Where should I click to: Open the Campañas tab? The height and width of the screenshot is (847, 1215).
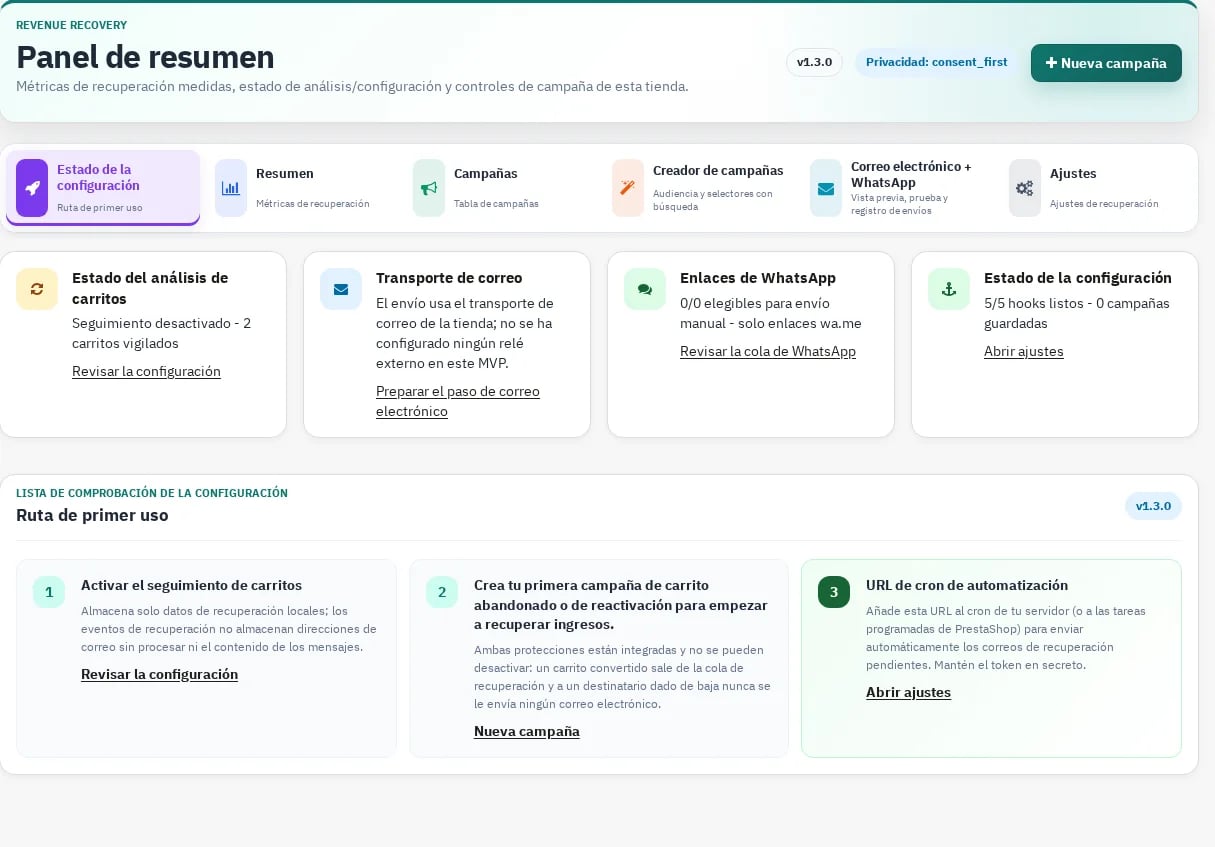pos(500,188)
